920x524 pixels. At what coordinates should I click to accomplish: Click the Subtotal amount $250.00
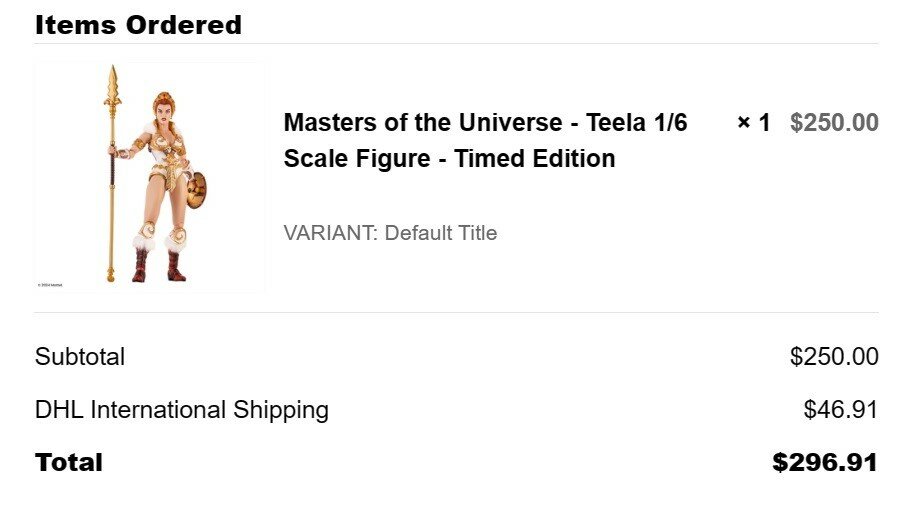(834, 357)
